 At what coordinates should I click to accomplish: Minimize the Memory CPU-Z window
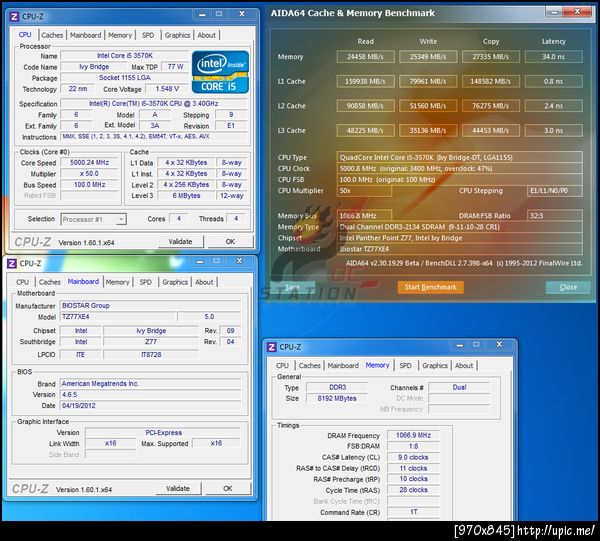coord(460,345)
